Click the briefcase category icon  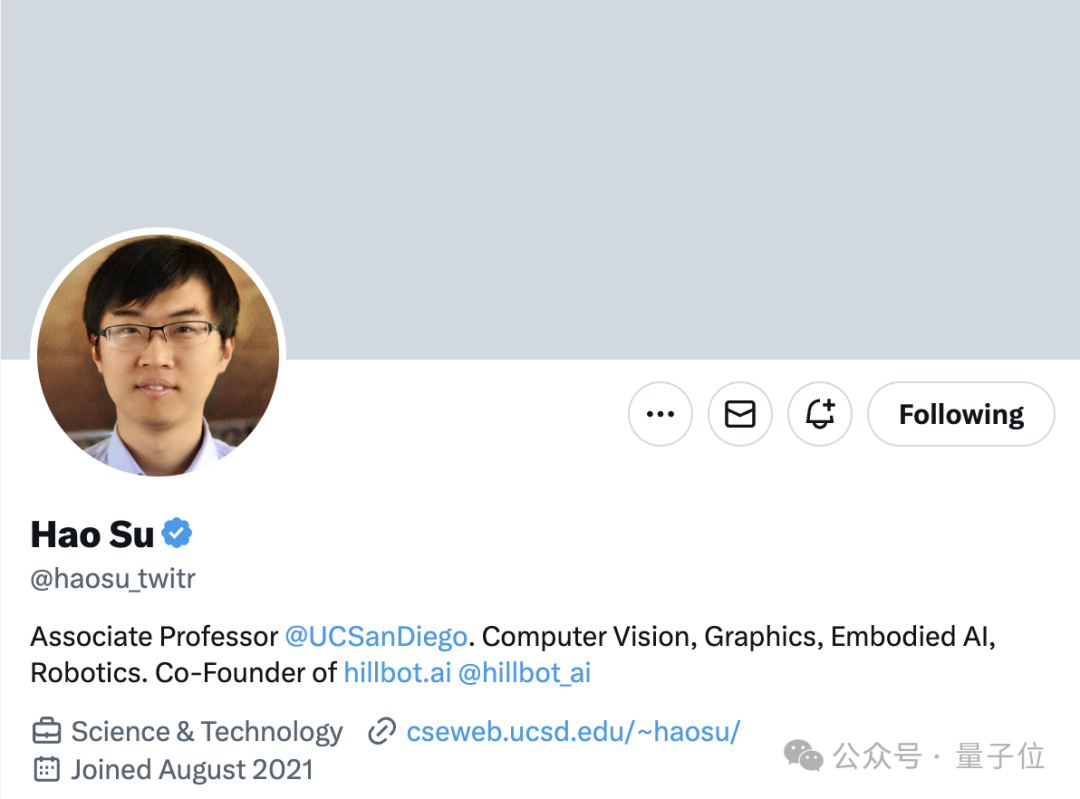[46, 731]
